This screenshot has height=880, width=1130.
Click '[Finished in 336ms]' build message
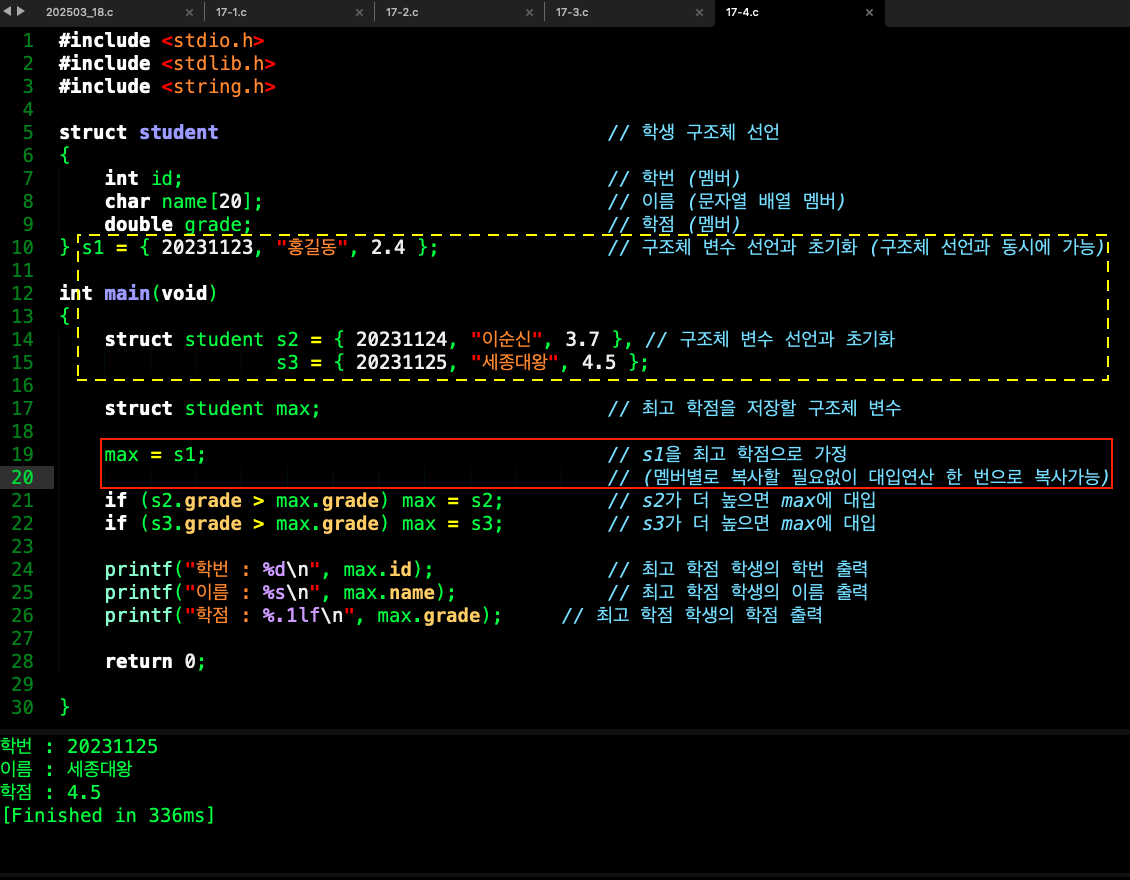click(109, 816)
